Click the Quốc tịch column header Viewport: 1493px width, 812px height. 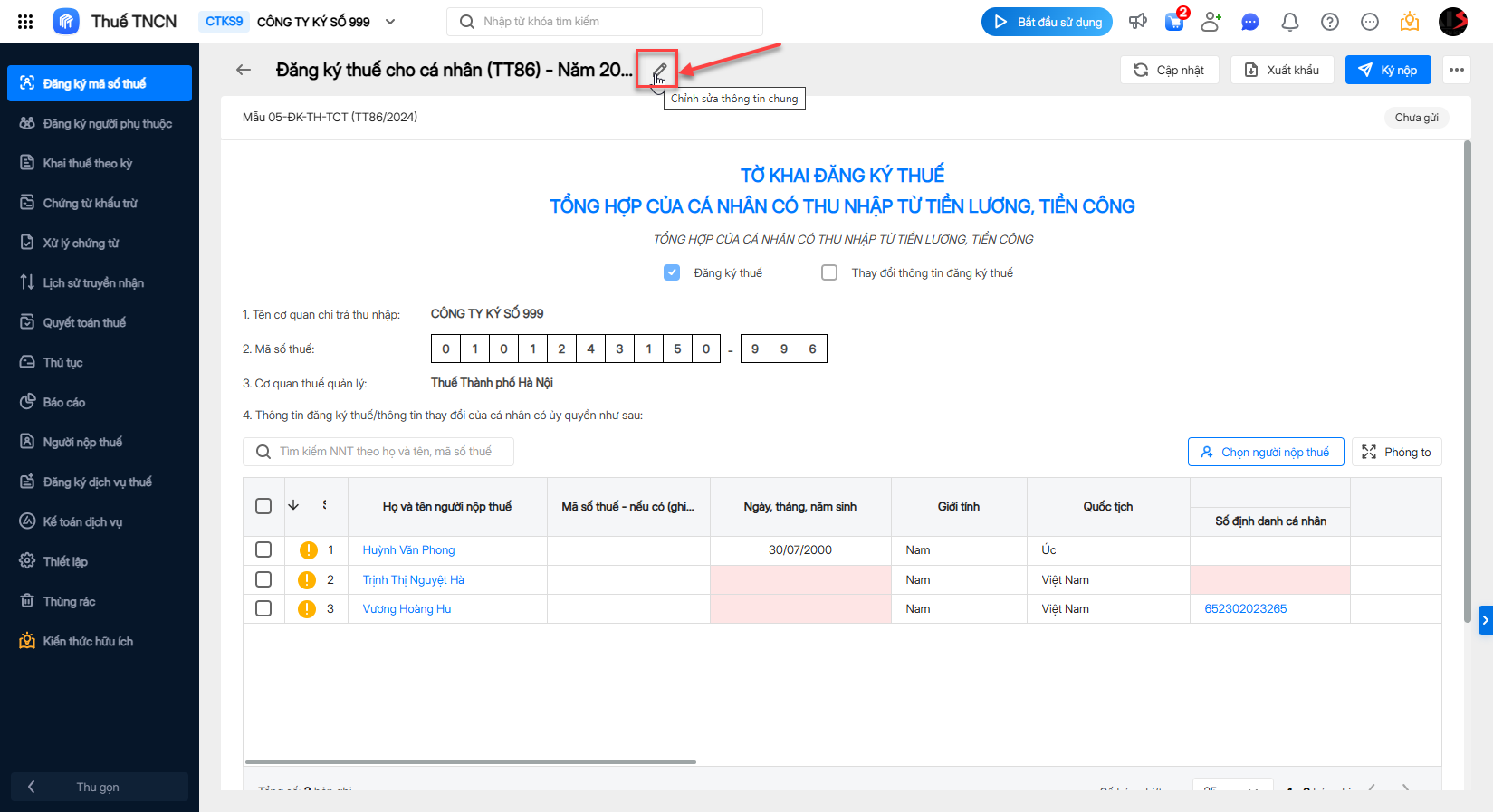tap(1108, 507)
